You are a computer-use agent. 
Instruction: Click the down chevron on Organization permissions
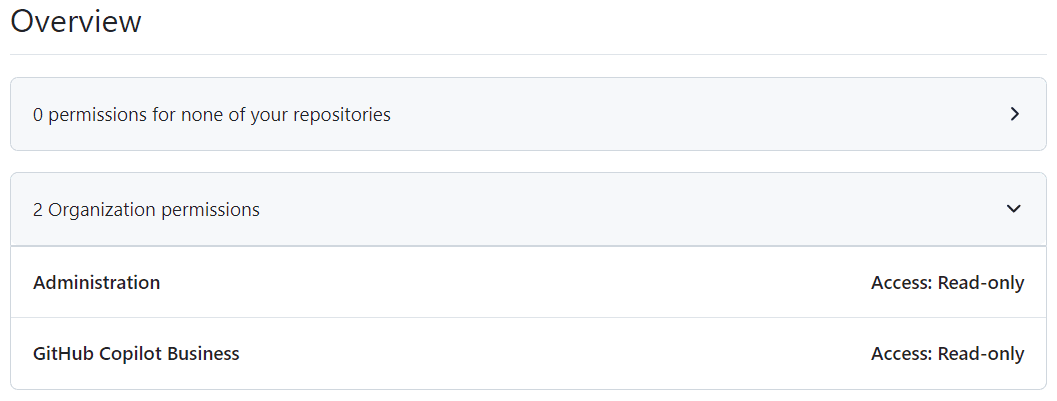(x=1014, y=209)
